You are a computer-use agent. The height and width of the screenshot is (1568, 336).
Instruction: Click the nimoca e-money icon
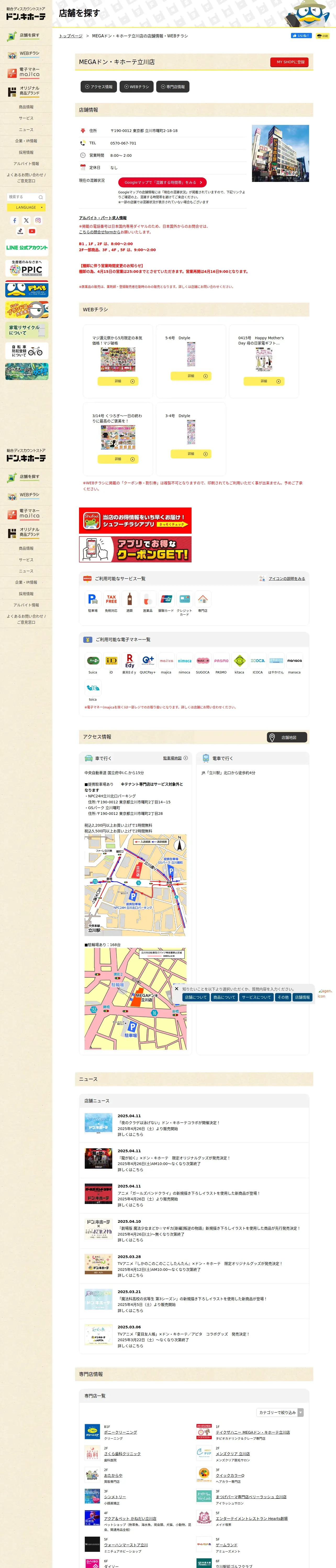click(184, 660)
